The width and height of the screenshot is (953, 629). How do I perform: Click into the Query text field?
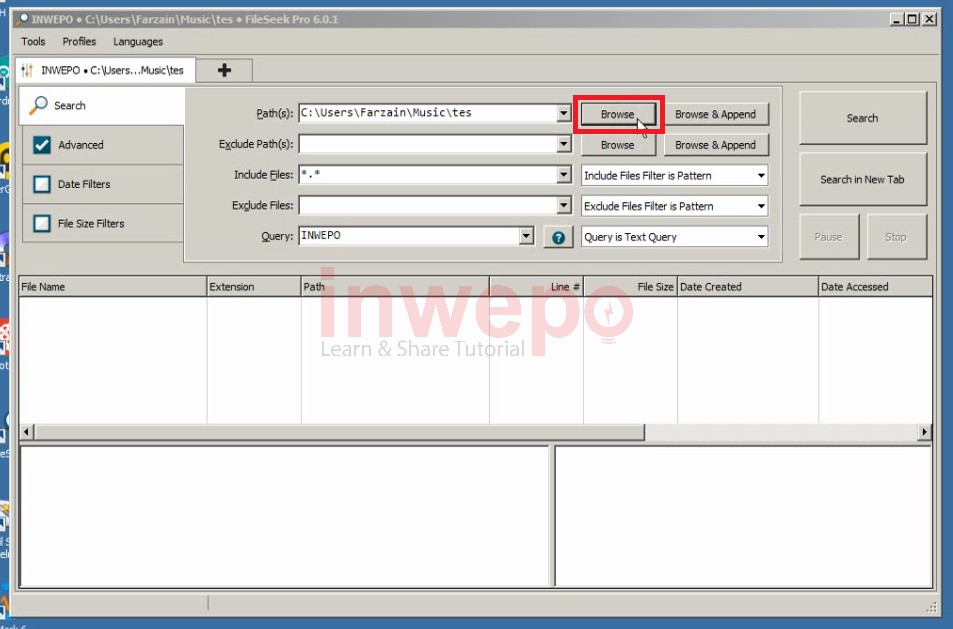click(409, 236)
